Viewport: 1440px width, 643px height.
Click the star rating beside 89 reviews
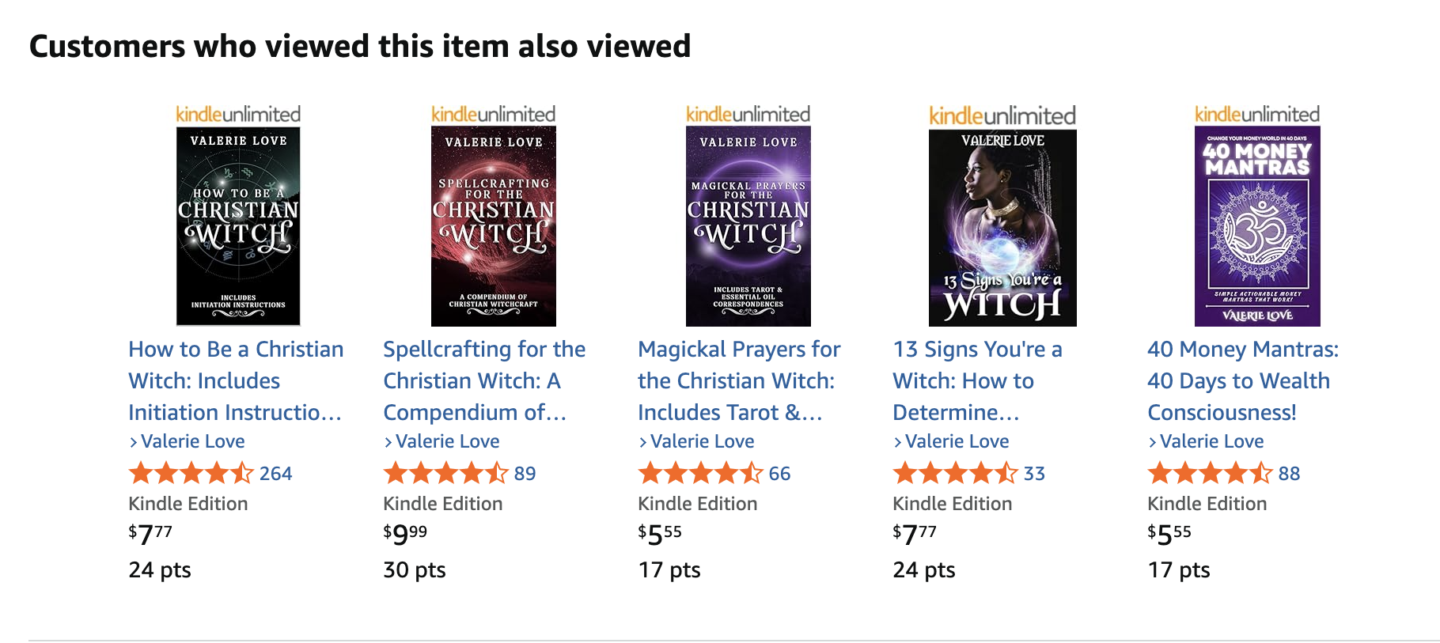(446, 473)
